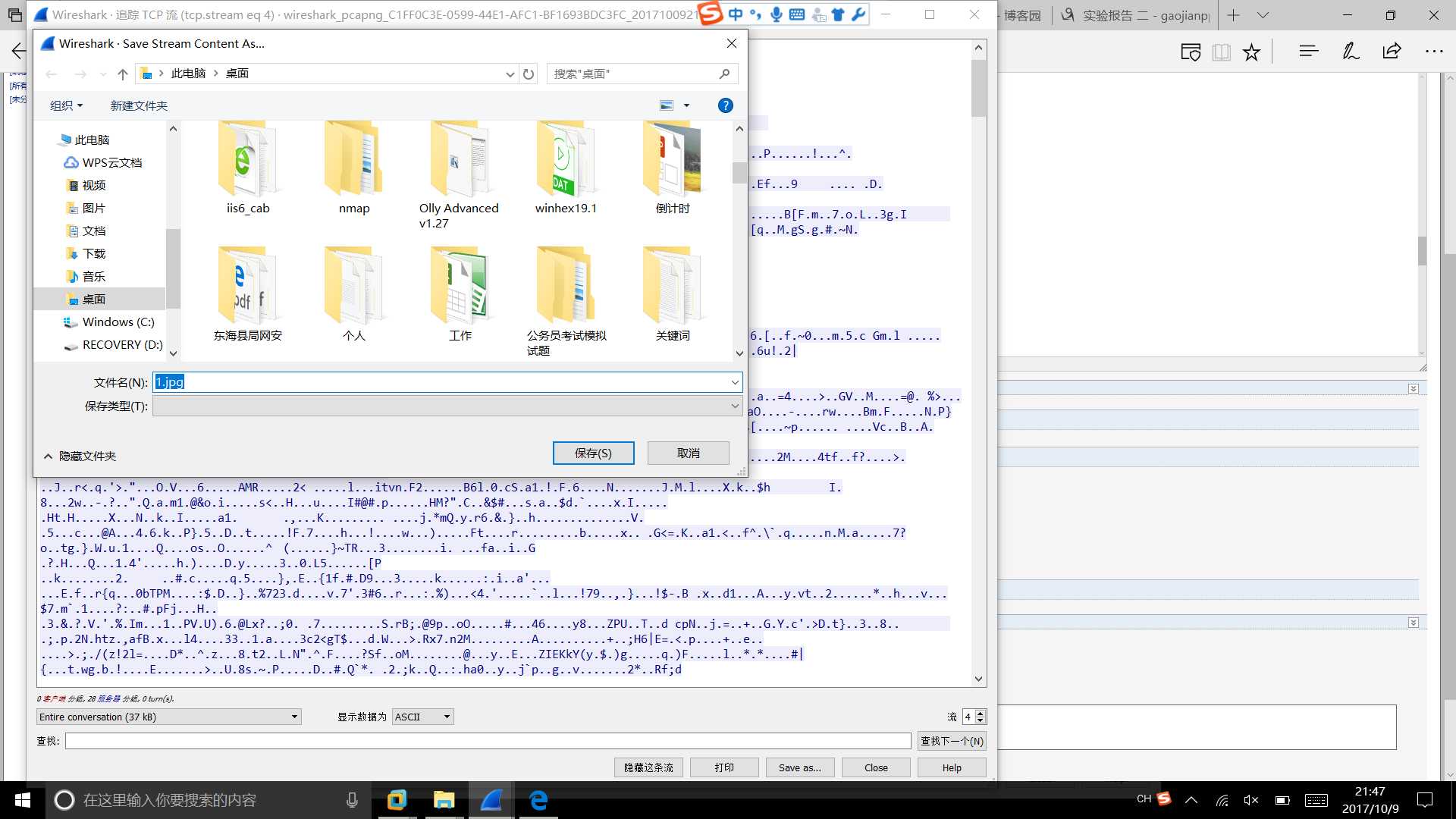Click the Edge share icon
The height and width of the screenshot is (819, 1456).
tap(1392, 52)
